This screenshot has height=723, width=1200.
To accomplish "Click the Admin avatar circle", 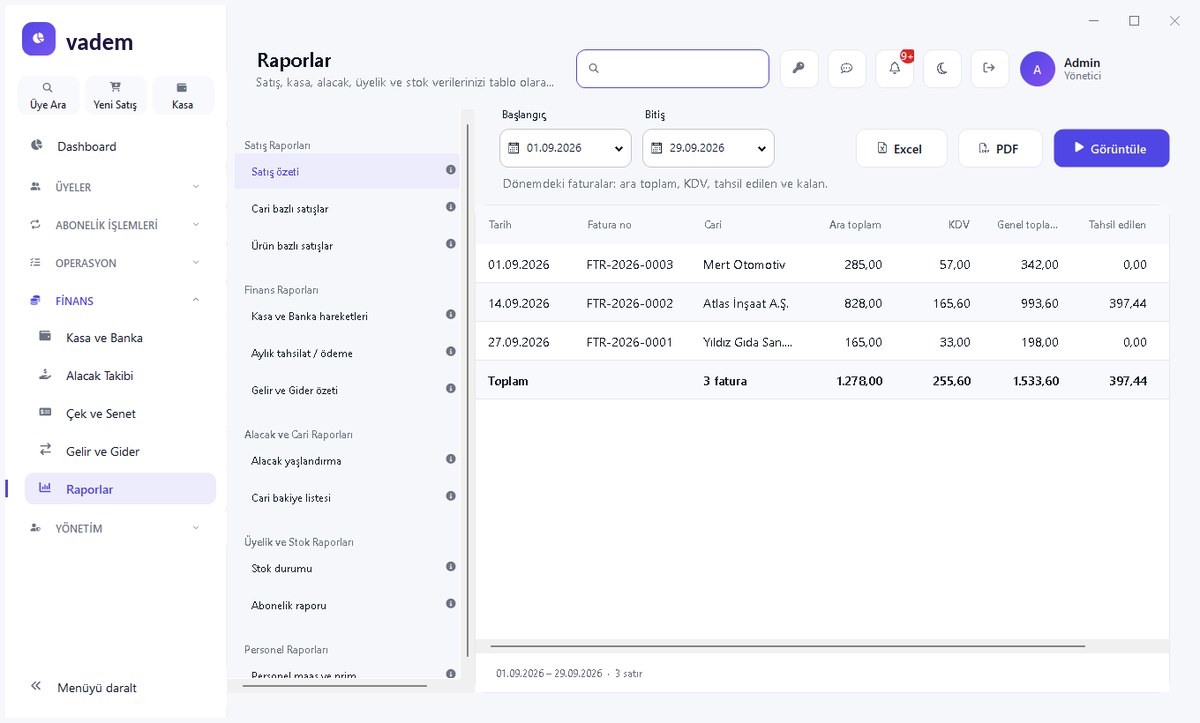I will 1037,69.
